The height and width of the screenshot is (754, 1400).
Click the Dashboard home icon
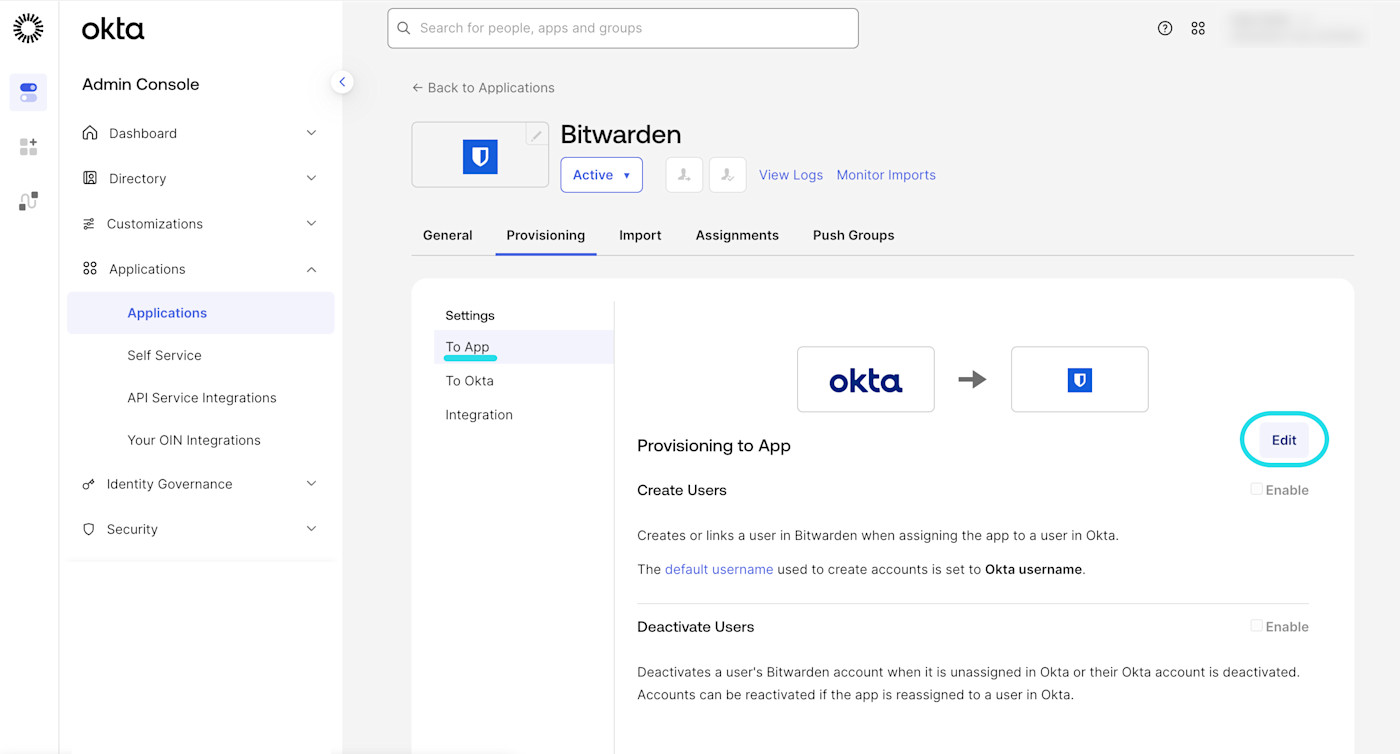coord(90,133)
